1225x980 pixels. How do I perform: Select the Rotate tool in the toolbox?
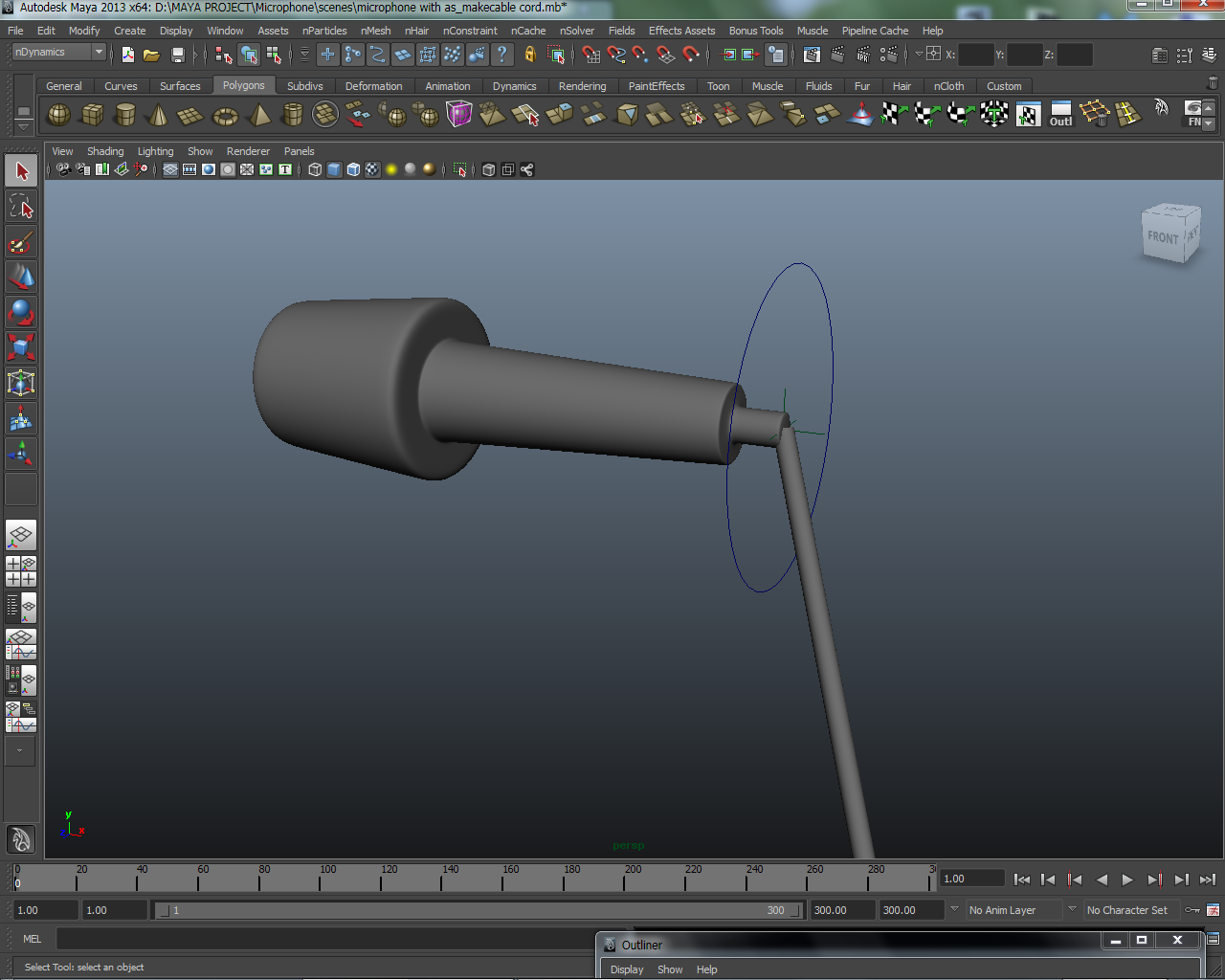(x=21, y=312)
